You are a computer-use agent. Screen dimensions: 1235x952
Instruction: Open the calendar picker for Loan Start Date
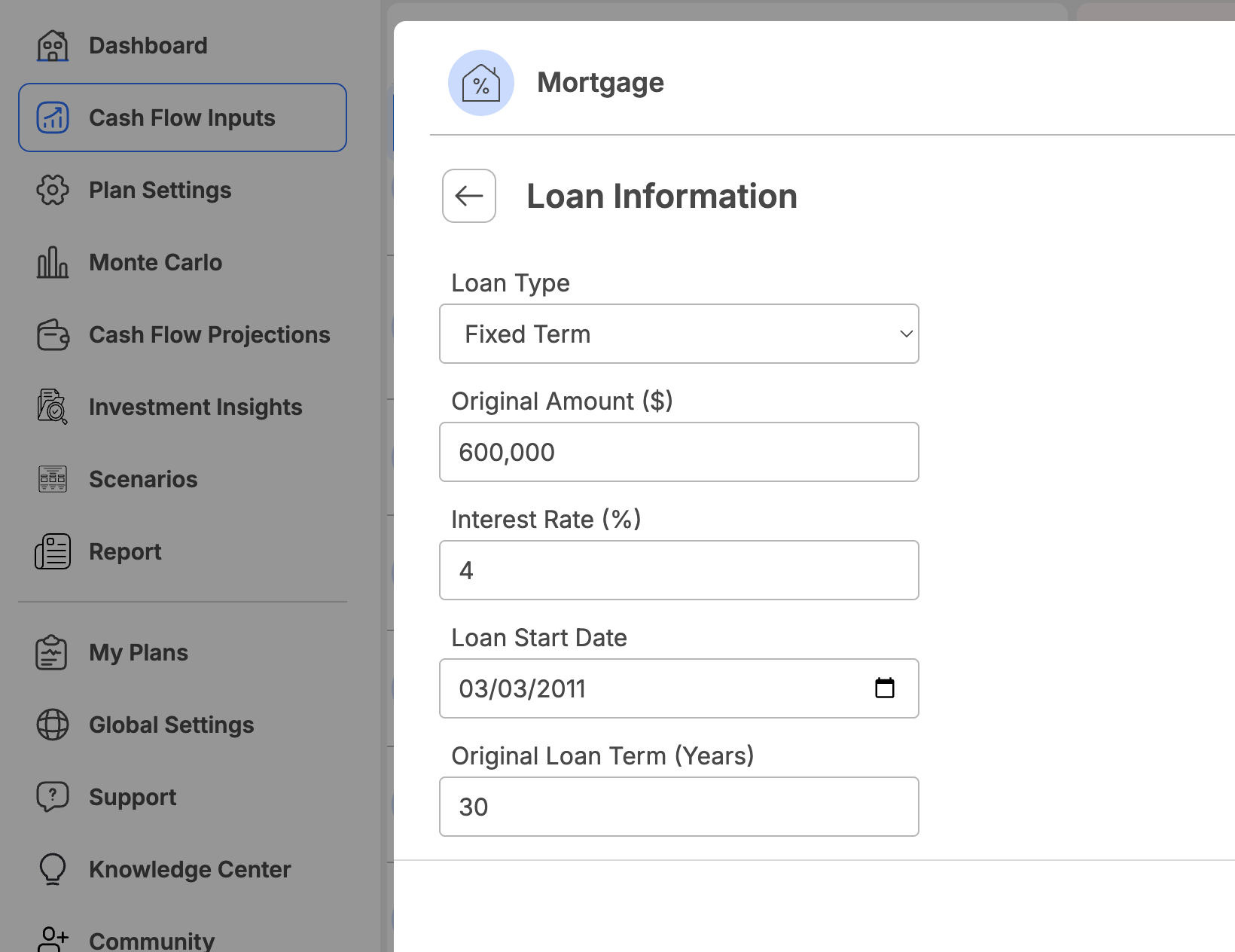885,688
